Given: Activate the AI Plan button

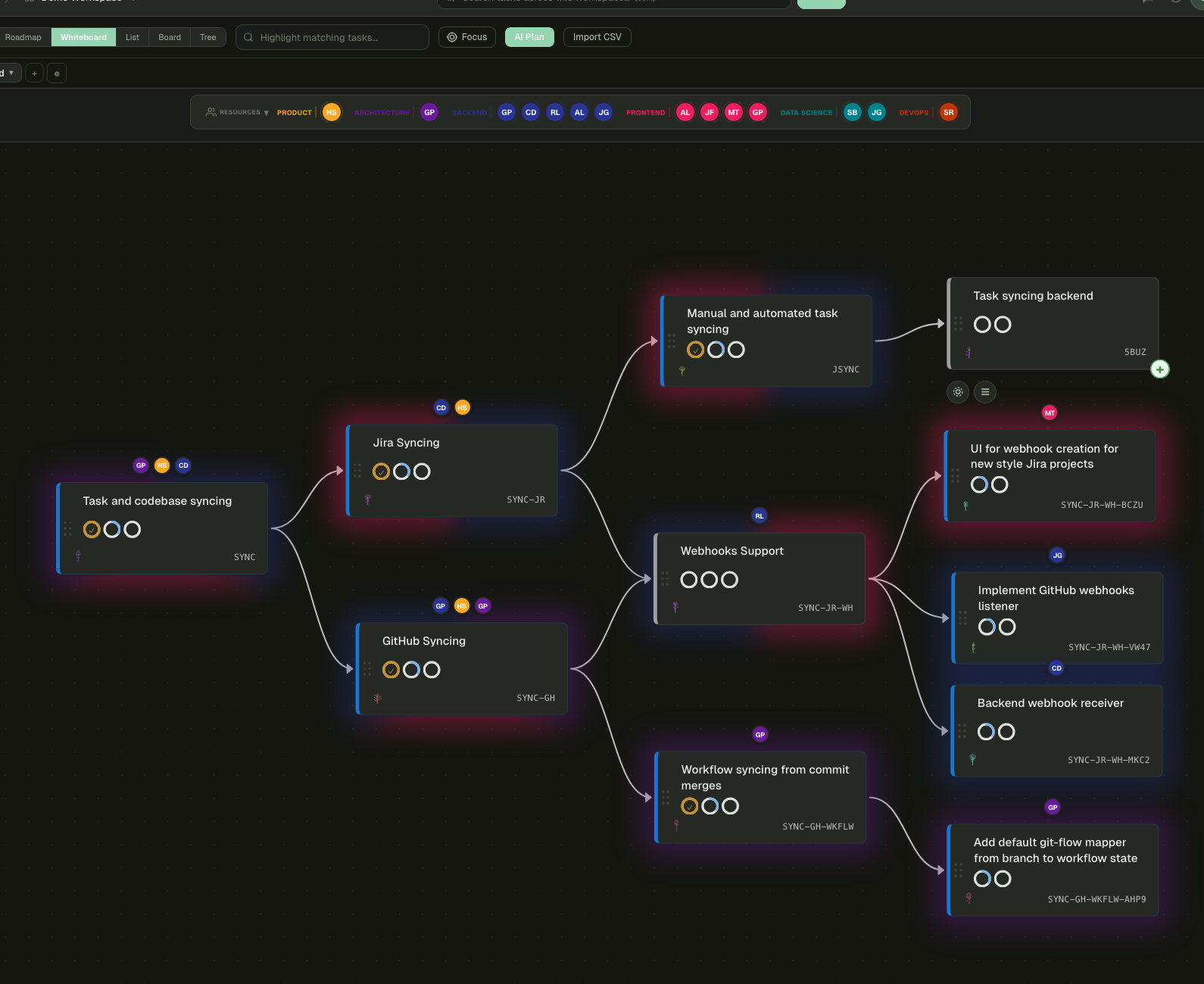Looking at the screenshot, I should 529,37.
